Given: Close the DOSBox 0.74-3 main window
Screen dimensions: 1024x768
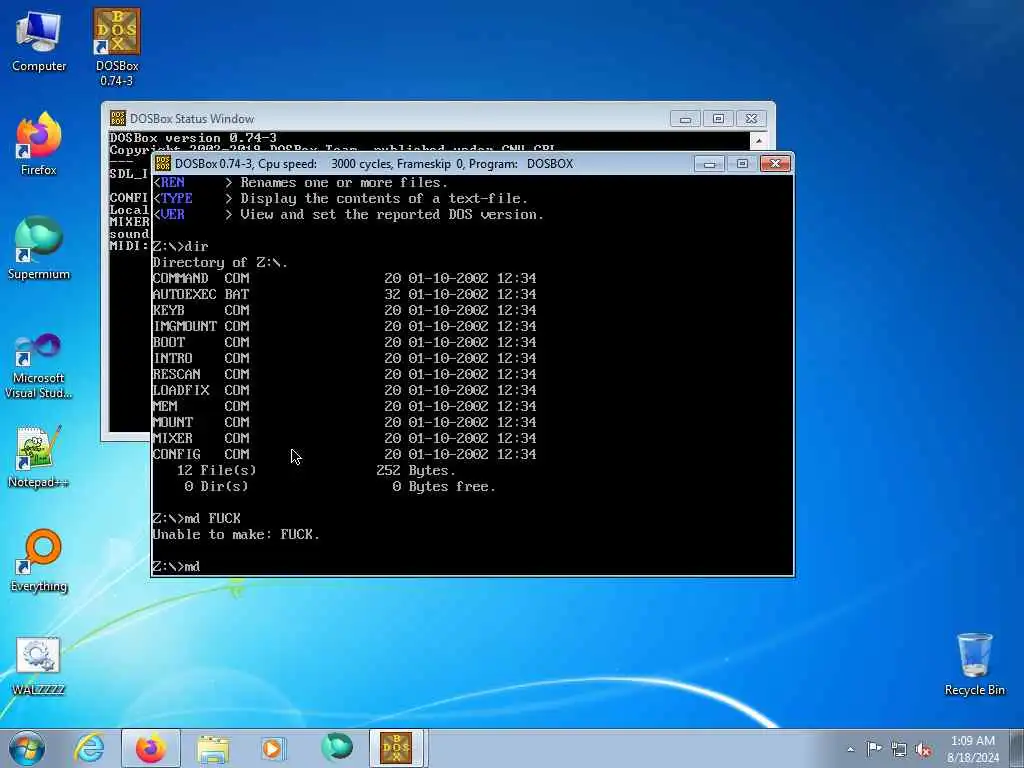Looking at the screenshot, I should (775, 164).
